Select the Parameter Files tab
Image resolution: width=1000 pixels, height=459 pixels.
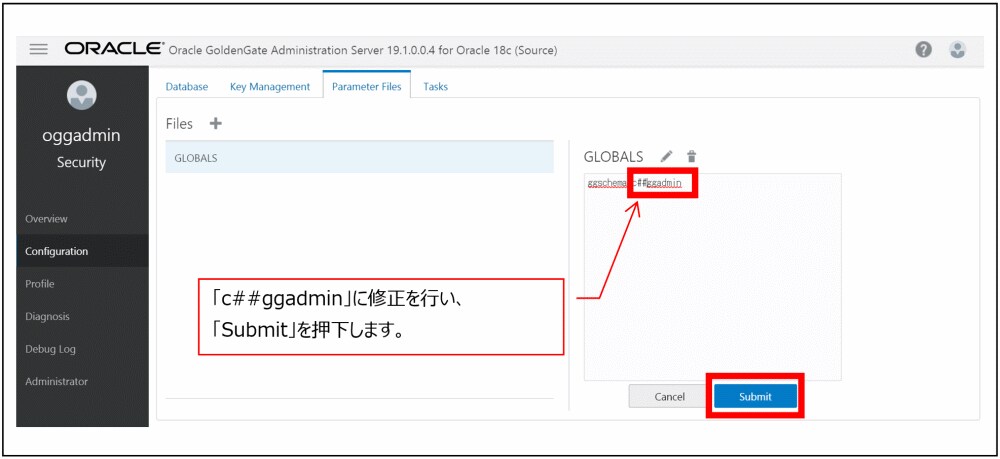point(367,86)
